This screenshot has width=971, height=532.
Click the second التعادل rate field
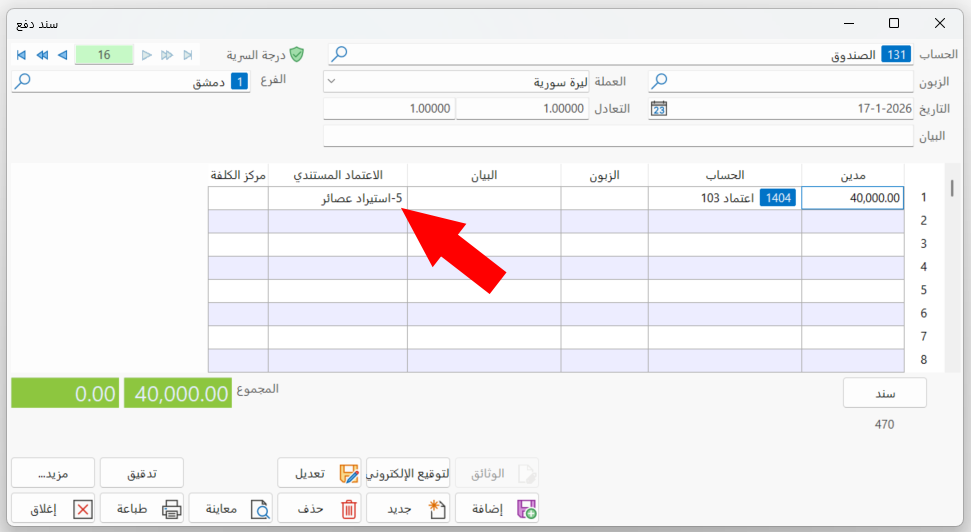click(389, 109)
